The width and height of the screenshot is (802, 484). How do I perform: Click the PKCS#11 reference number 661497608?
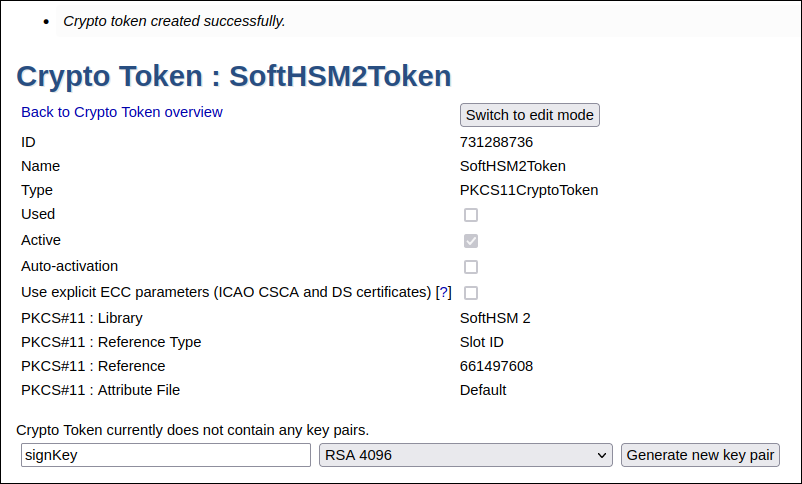click(x=496, y=366)
